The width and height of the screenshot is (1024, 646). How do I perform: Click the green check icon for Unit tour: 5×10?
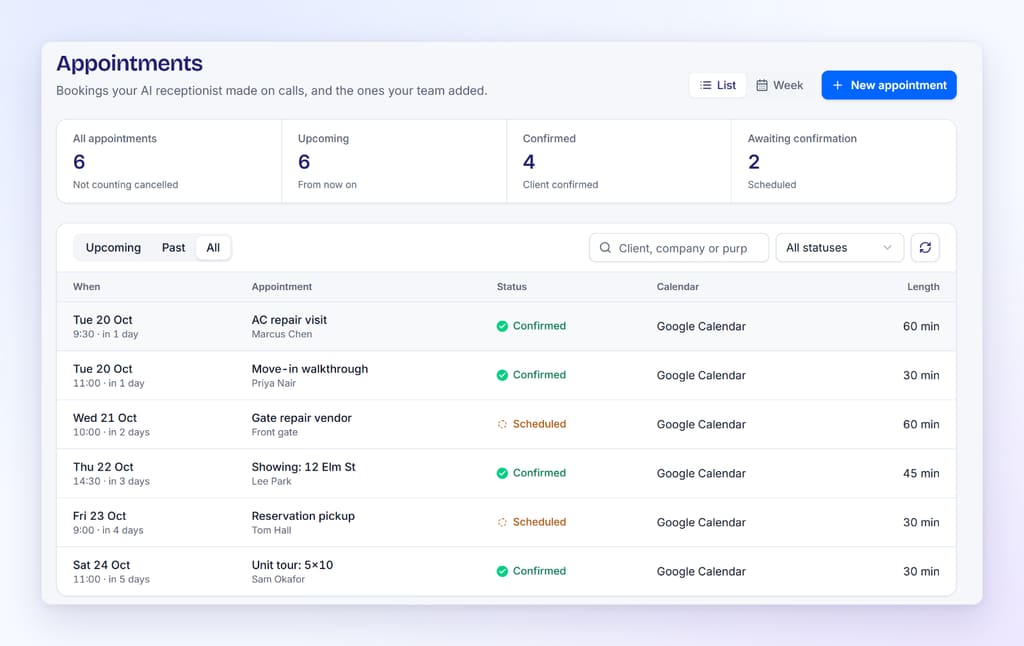502,571
